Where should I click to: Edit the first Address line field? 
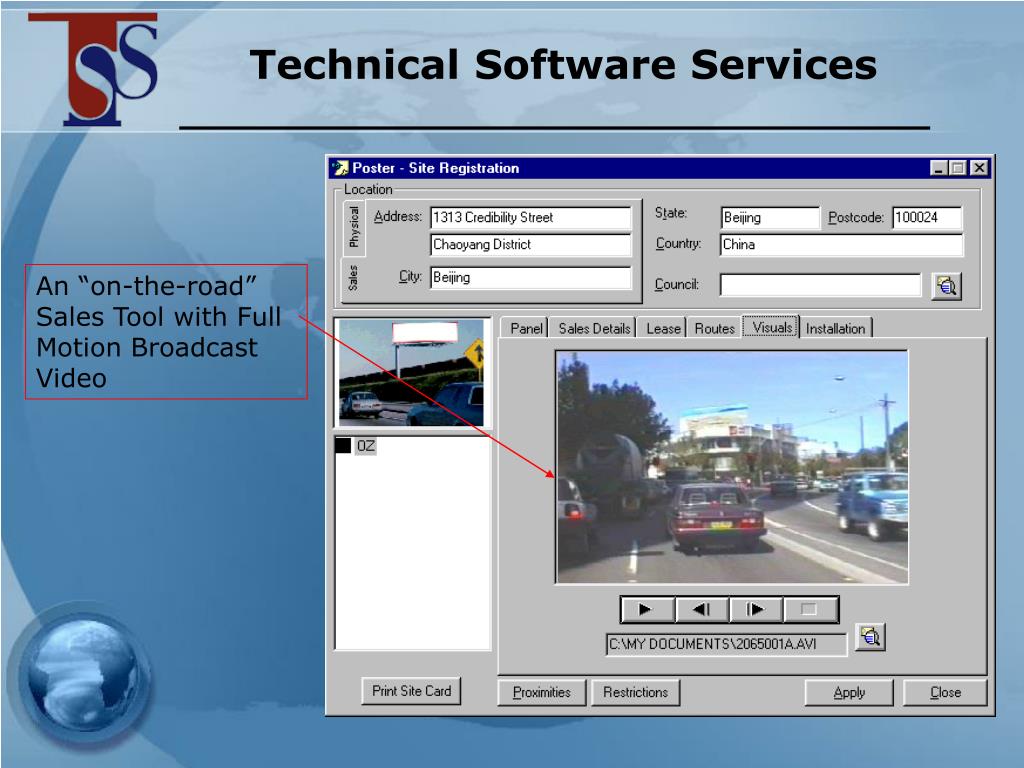531,217
